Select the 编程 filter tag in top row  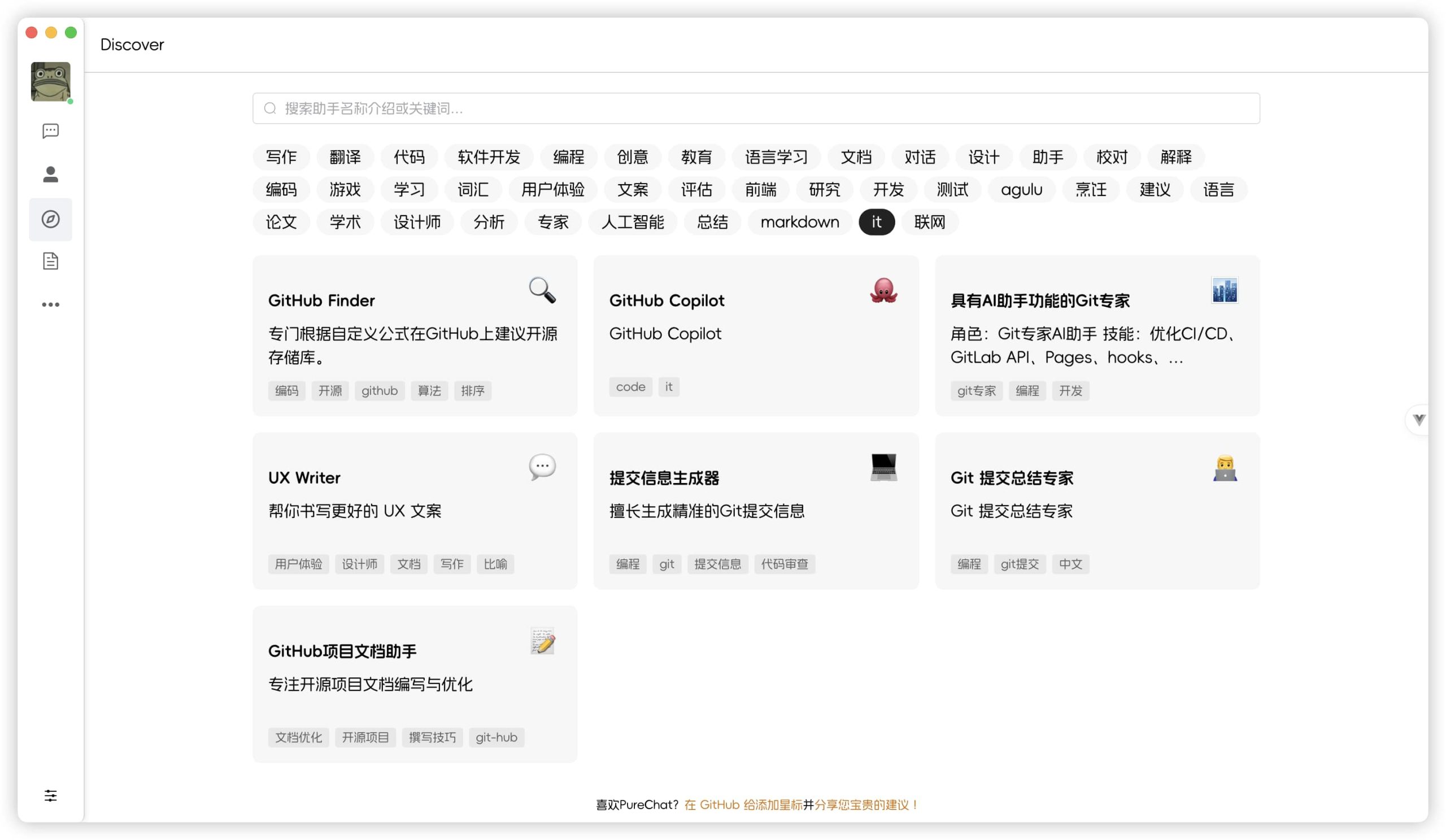(569, 156)
